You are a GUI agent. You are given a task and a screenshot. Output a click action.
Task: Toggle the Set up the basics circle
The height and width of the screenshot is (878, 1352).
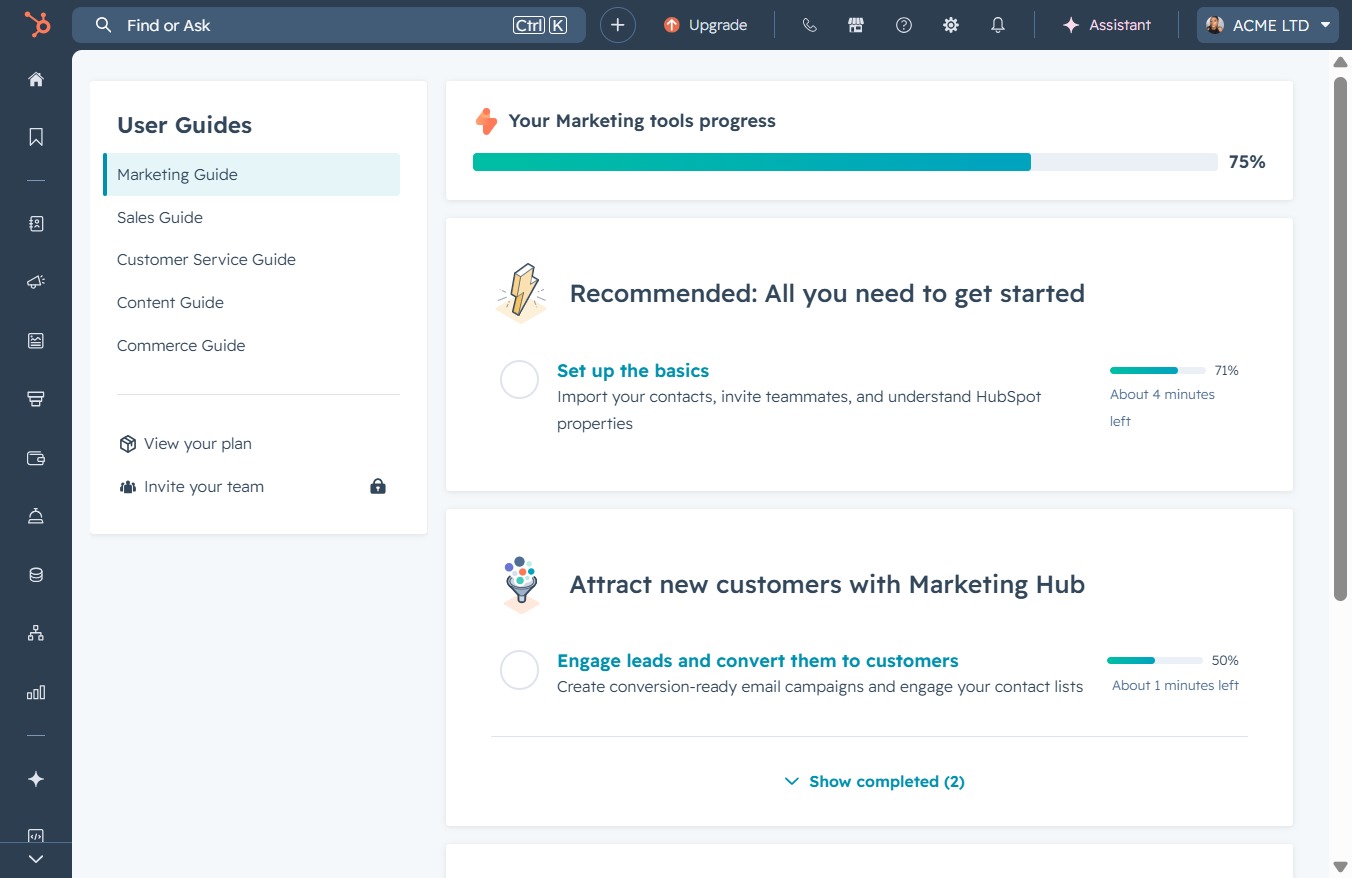(x=519, y=380)
